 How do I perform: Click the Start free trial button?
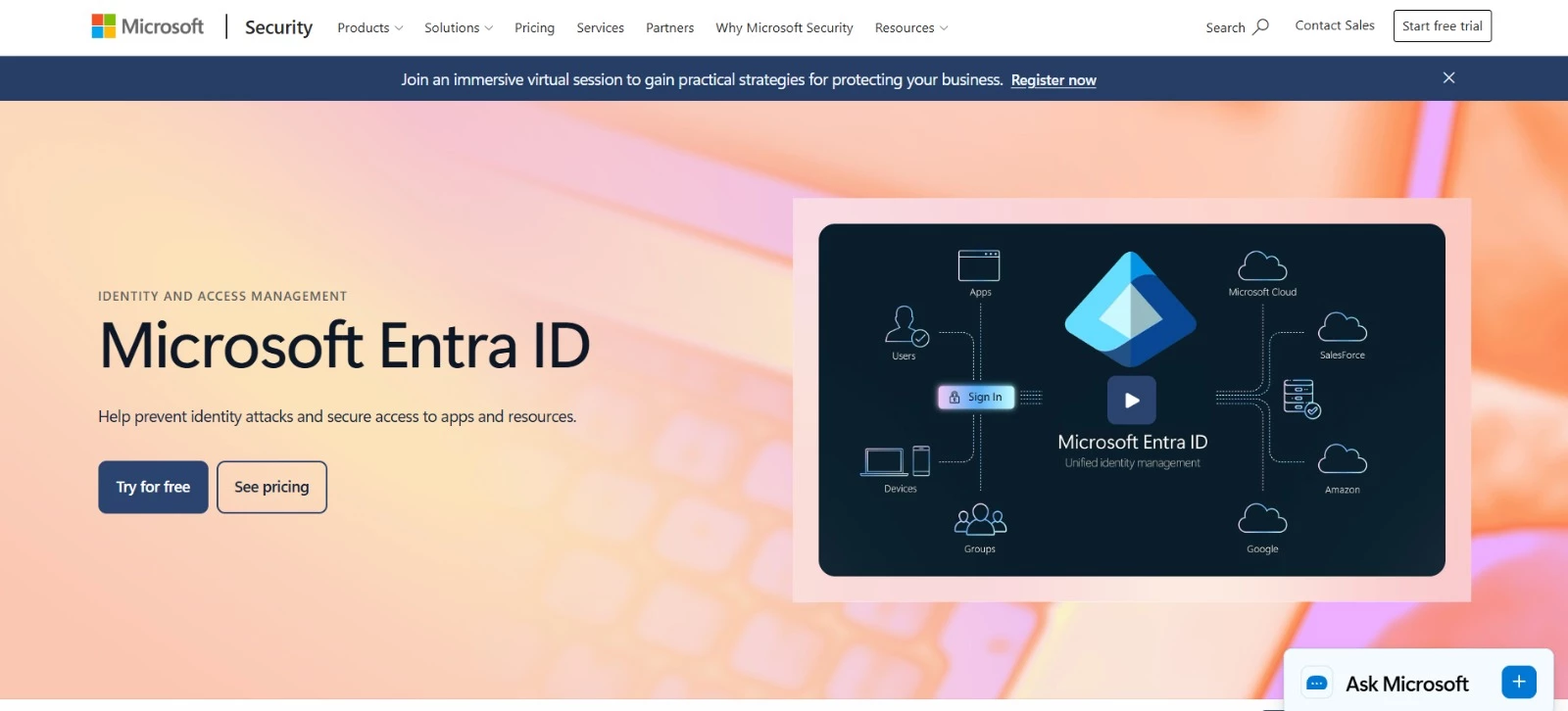tap(1443, 25)
